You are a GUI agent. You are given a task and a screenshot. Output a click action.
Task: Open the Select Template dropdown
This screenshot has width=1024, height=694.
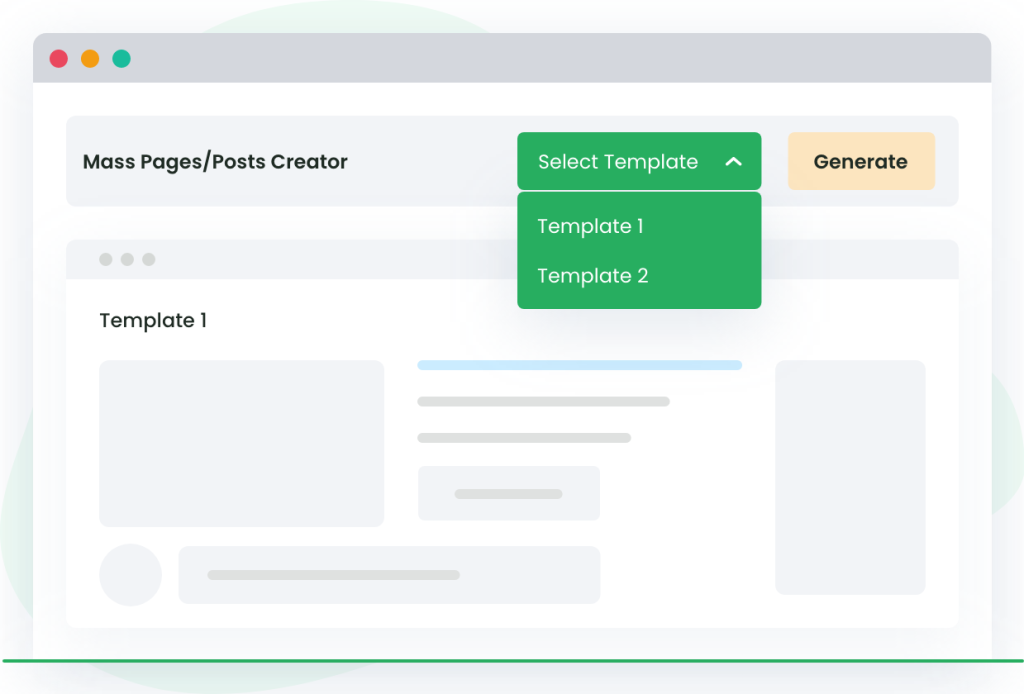618,161
